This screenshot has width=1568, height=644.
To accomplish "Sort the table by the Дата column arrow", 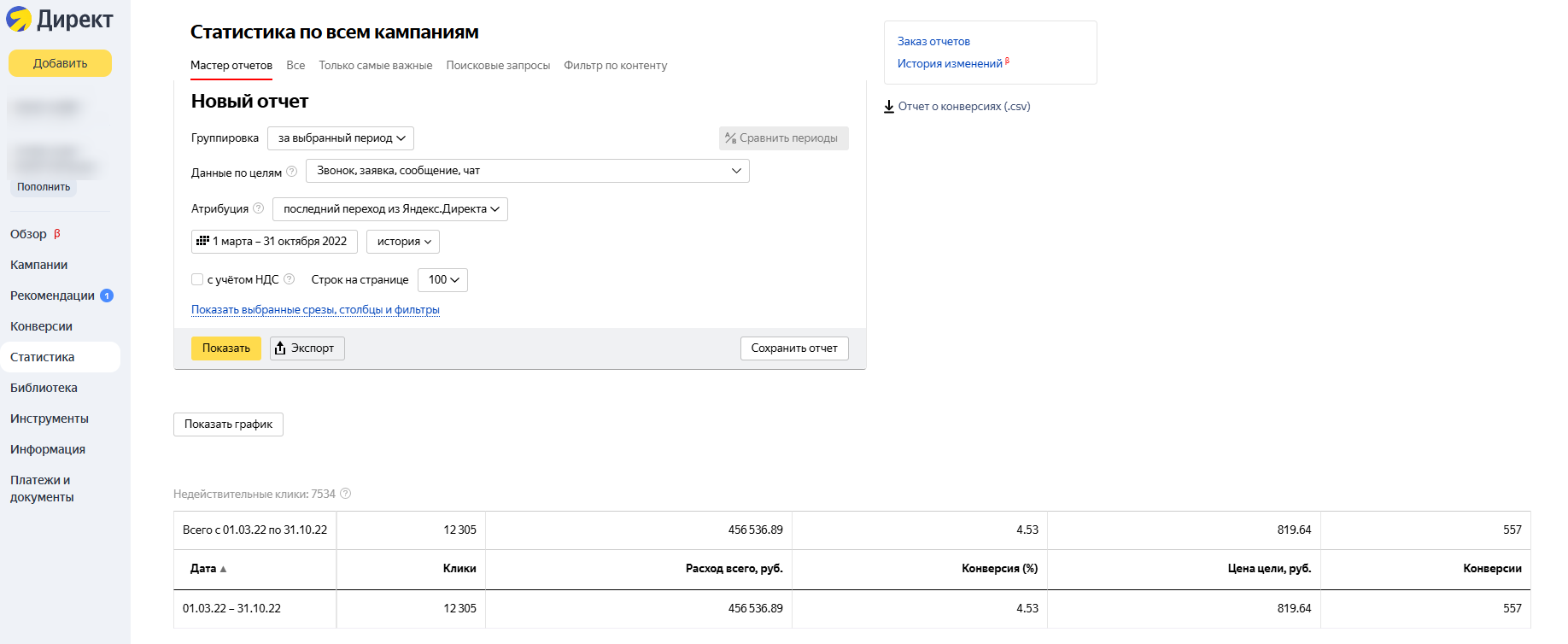I will point(223,569).
